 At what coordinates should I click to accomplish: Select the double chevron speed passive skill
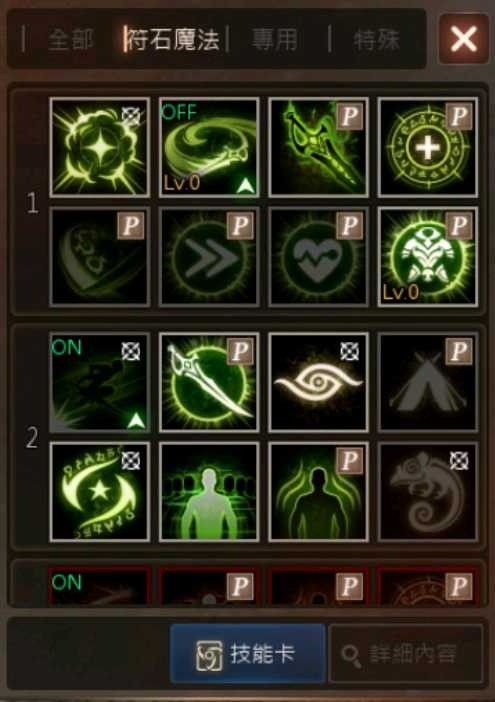point(209,257)
